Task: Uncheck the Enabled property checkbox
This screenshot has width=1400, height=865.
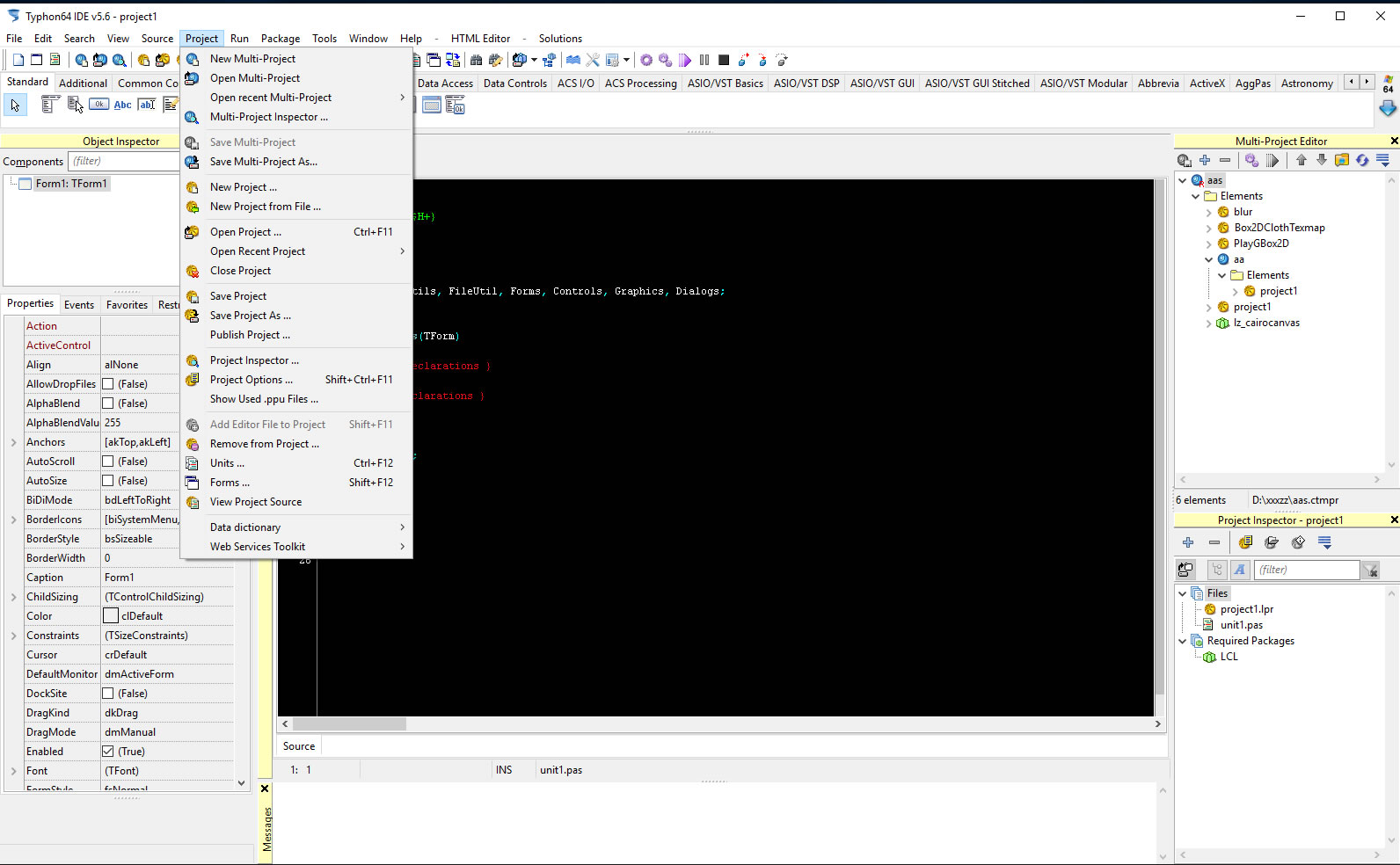Action: point(108,752)
